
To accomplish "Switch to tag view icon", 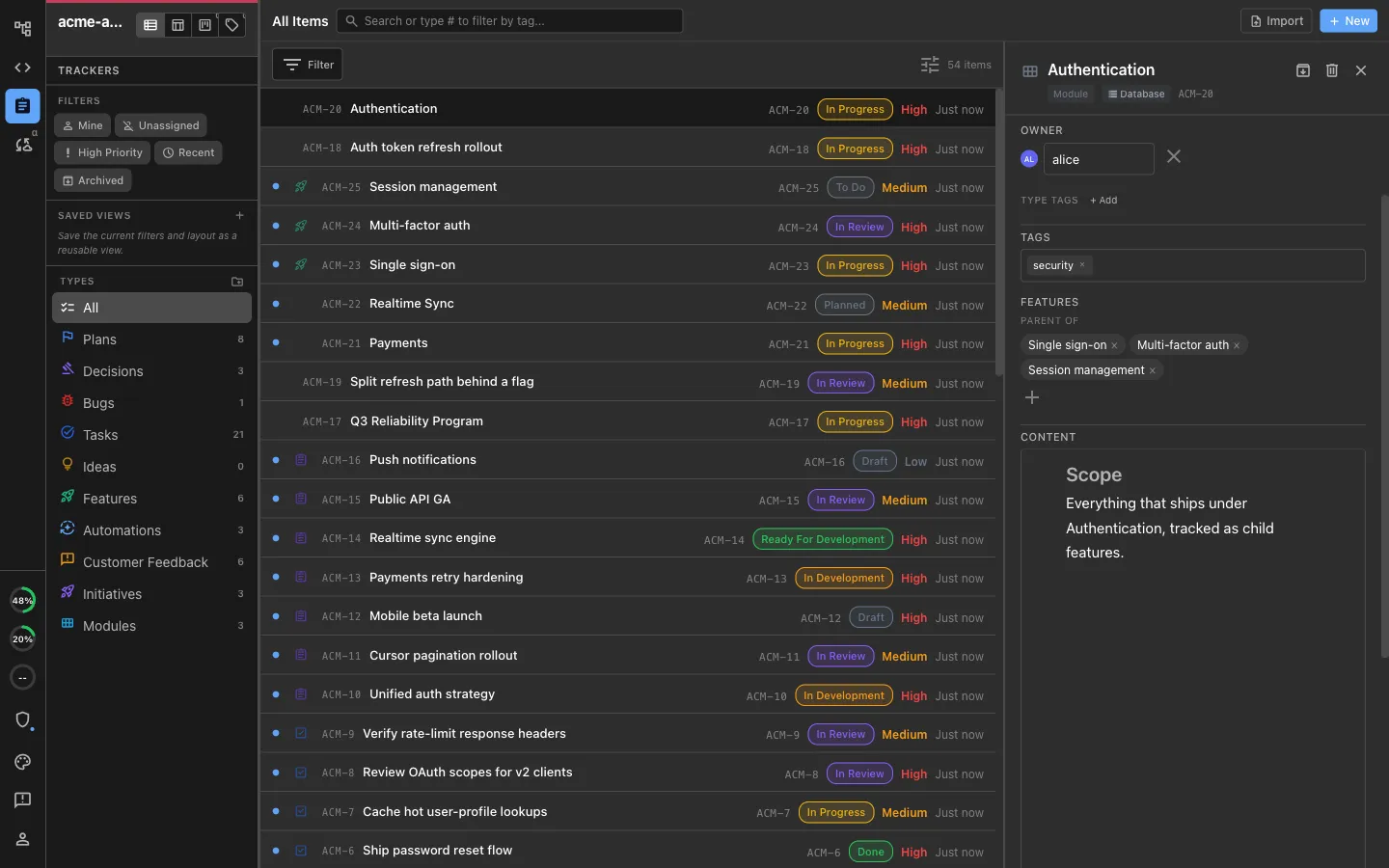I will coord(231,25).
